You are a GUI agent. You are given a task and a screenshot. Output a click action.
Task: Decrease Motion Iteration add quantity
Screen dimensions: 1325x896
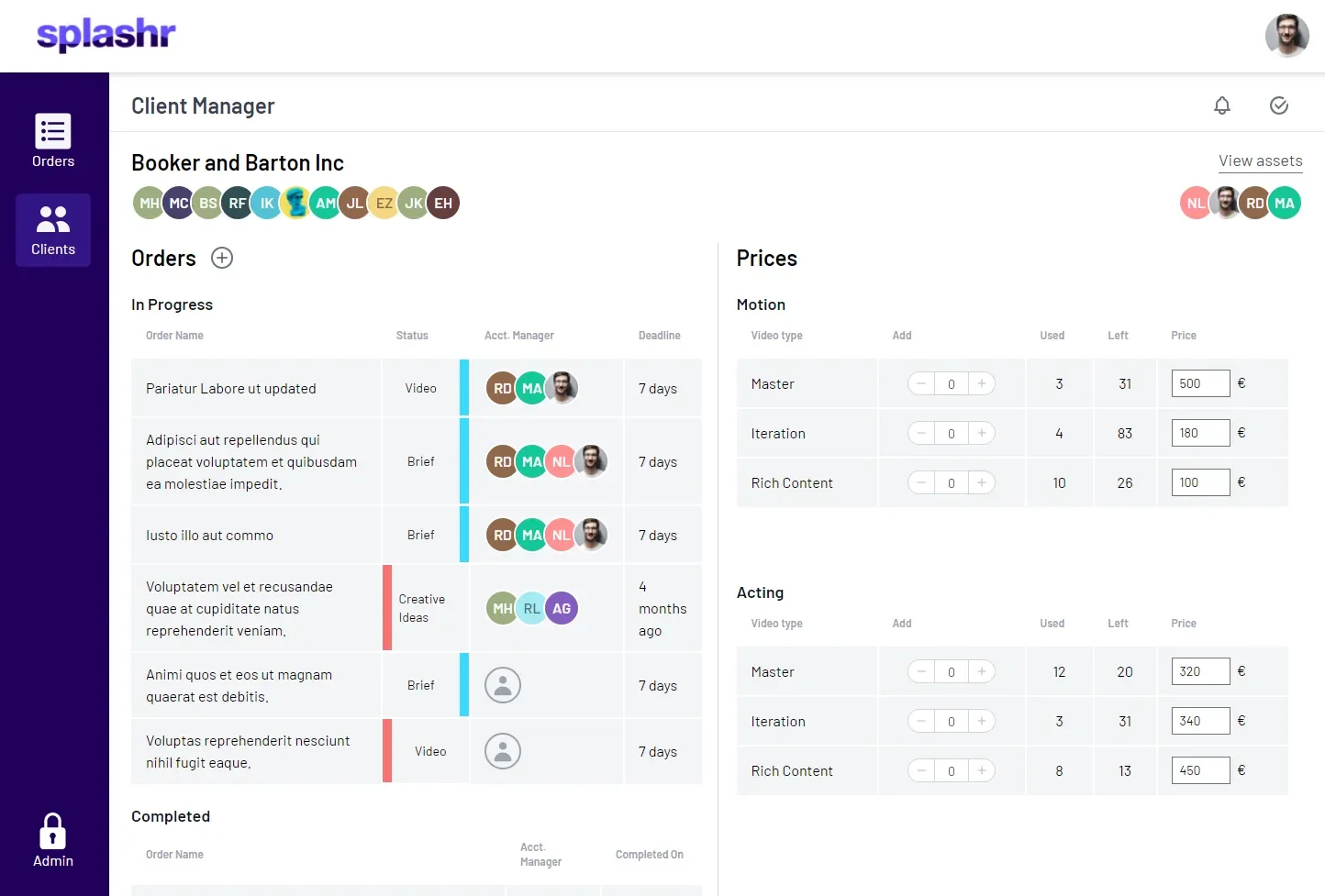coord(921,433)
